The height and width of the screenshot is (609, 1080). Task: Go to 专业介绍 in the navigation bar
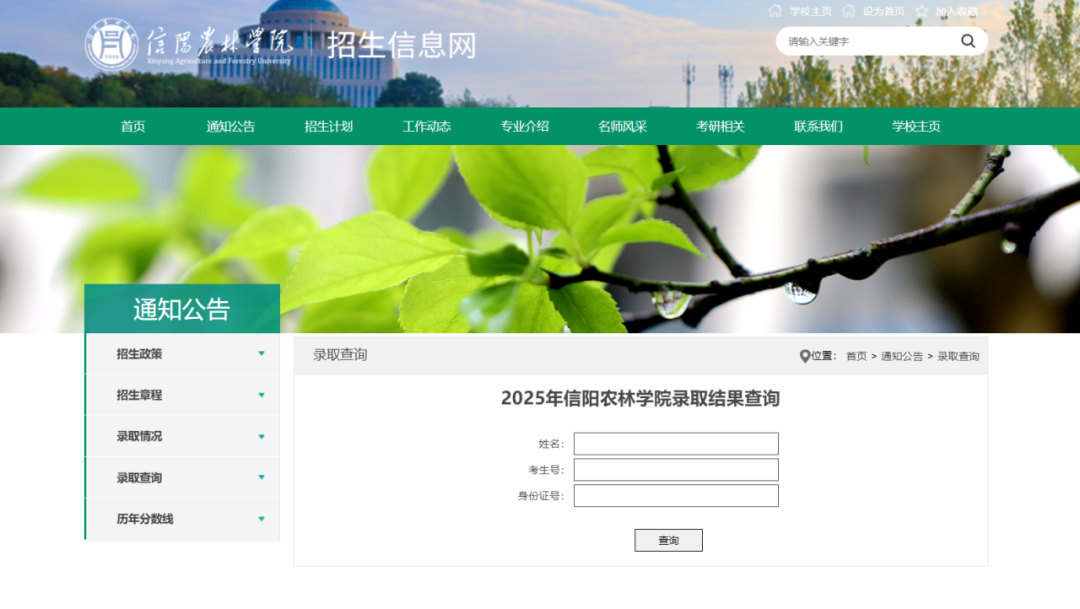[524, 127]
